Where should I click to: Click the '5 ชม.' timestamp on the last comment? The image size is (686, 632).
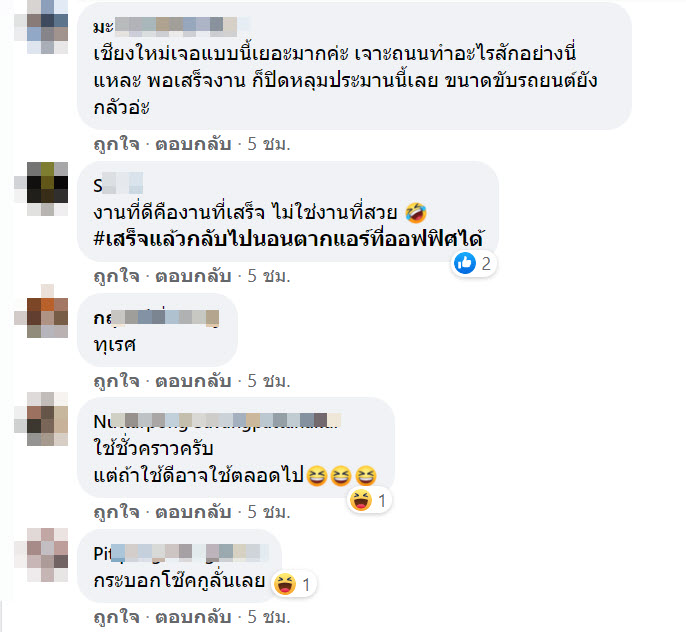coord(269,617)
